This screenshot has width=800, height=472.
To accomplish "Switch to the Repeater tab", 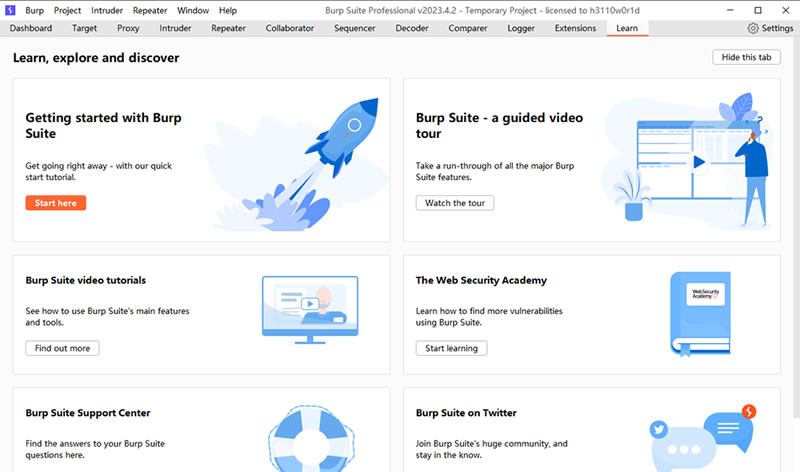I will 229,28.
